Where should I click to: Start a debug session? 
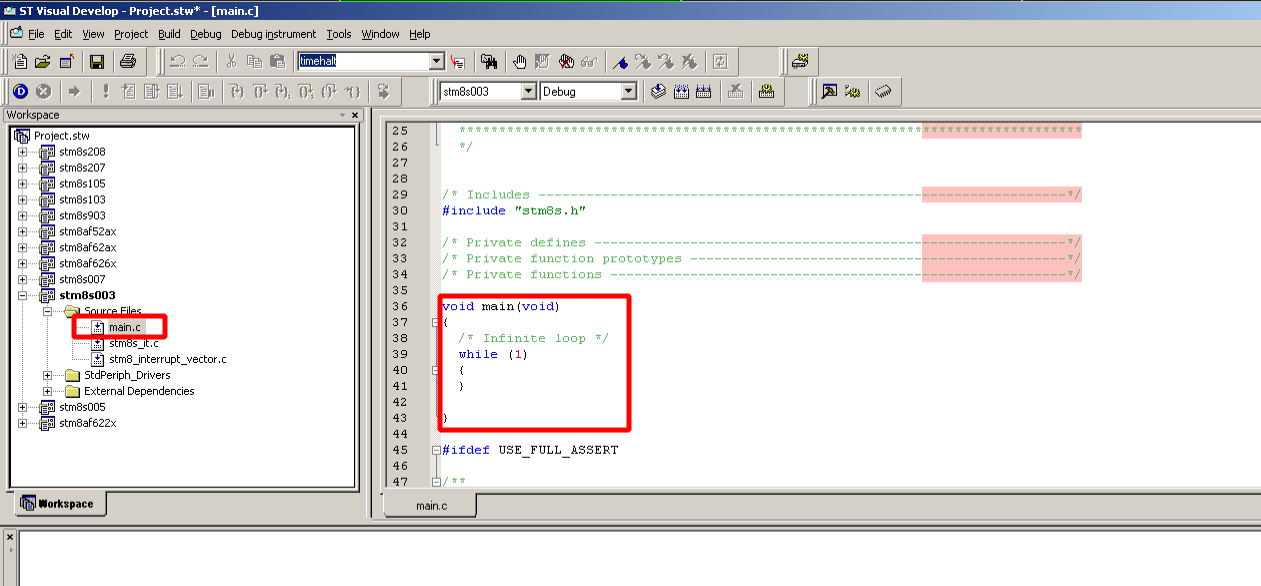click(x=18, y=91)
